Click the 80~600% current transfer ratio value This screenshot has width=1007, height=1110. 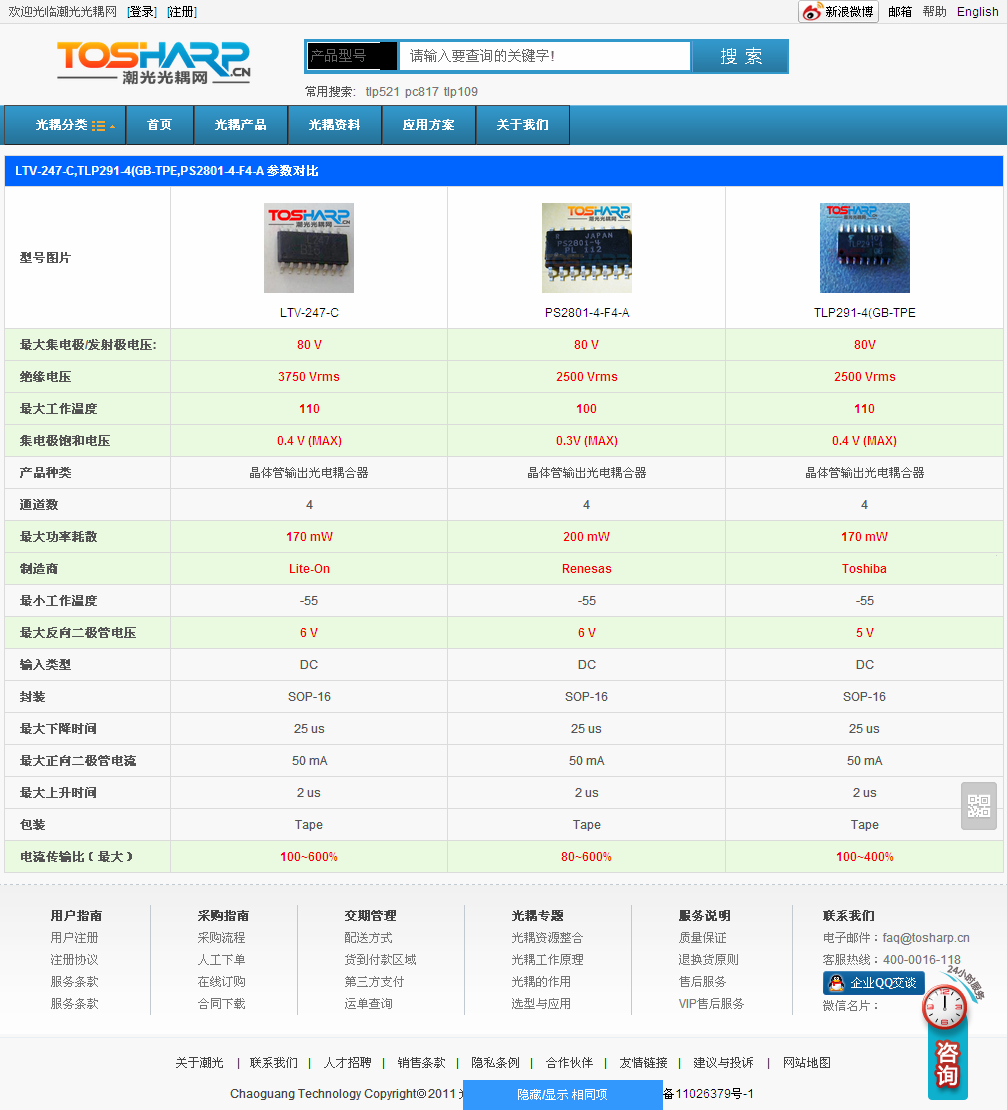pos(587,857)
